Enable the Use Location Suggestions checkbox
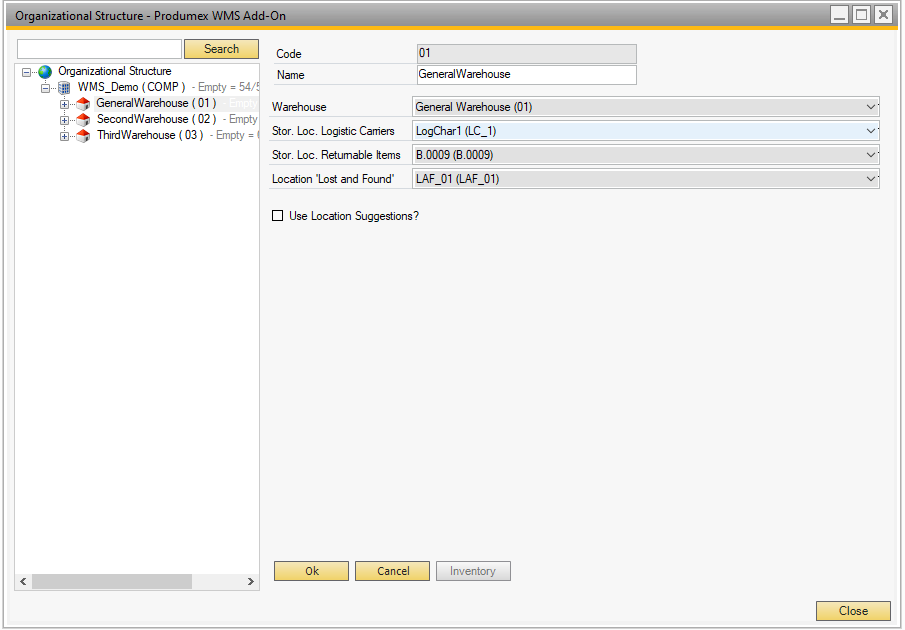Image resolution: width=905 pixels, height=630 pixels. [278, 216]
